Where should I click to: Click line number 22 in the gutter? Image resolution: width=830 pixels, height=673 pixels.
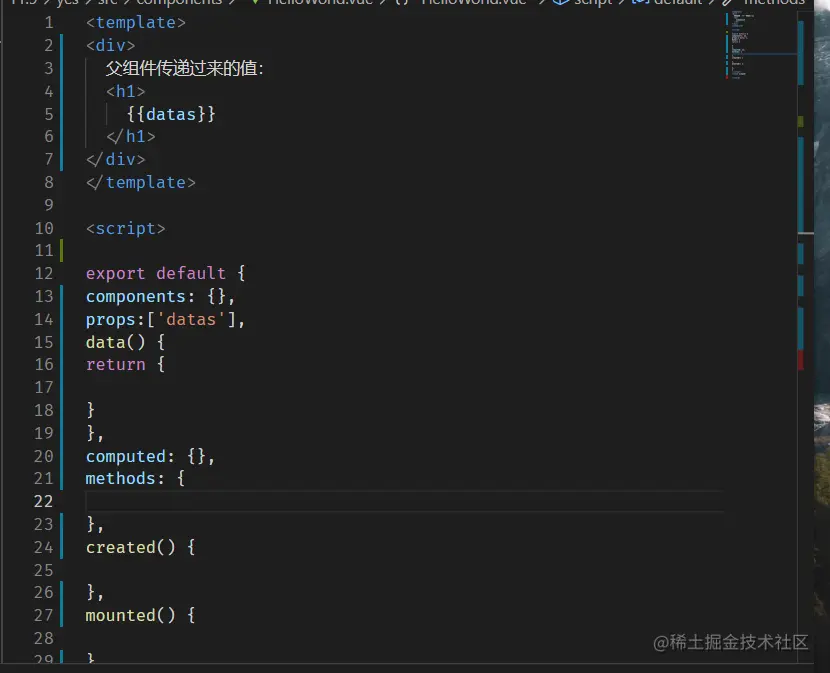44,501
